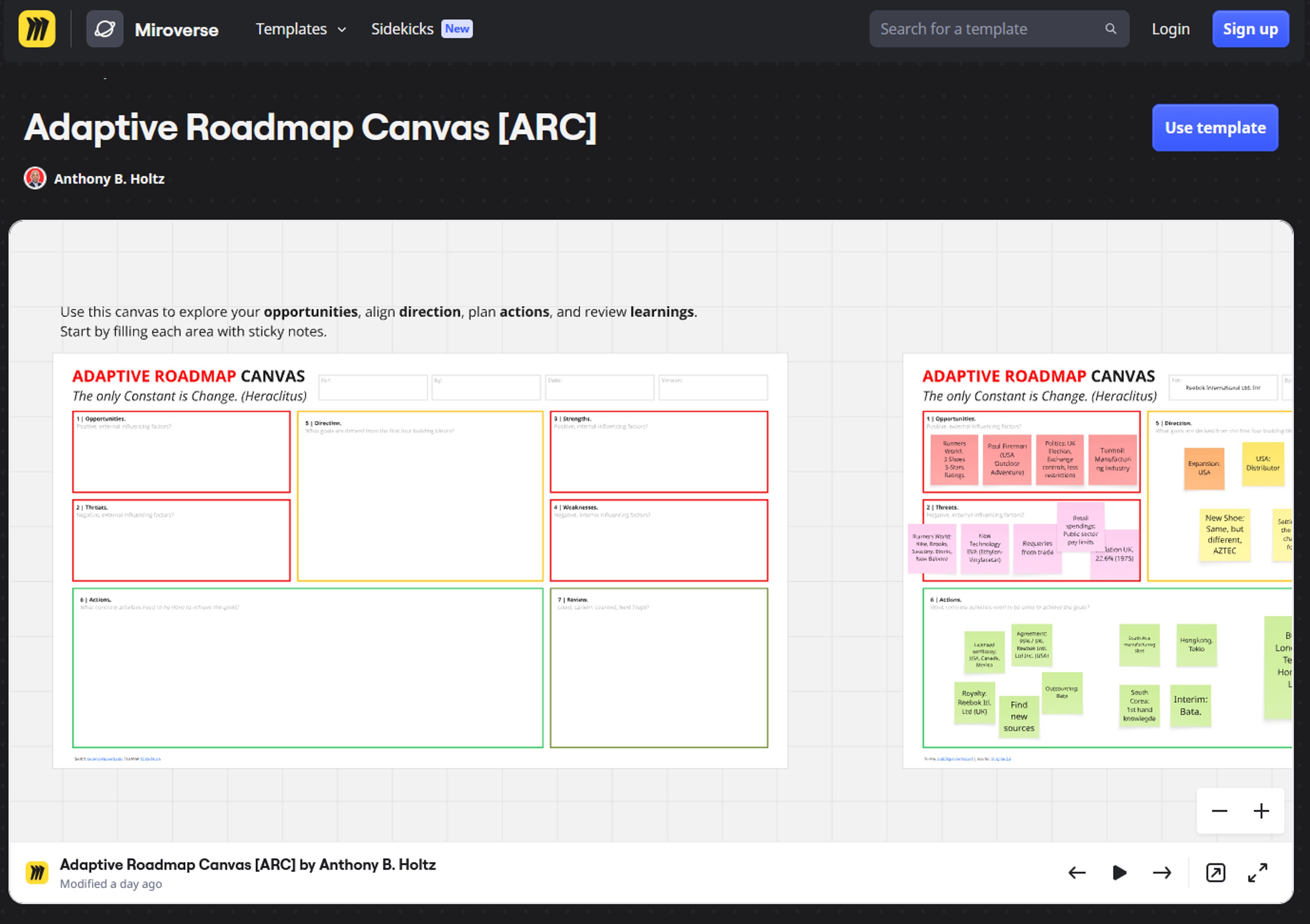Go to next frame arrow
Viewport: 1310px width, 924px height.
(1162, 873)
